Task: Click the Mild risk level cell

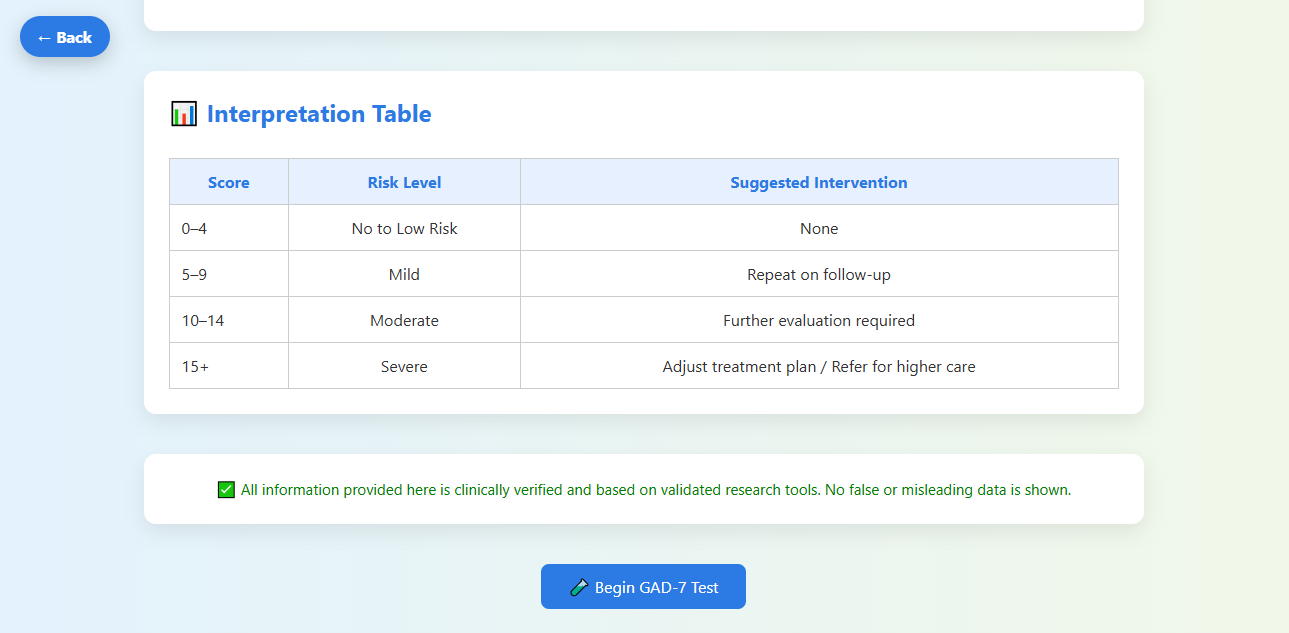Action: 404,274
